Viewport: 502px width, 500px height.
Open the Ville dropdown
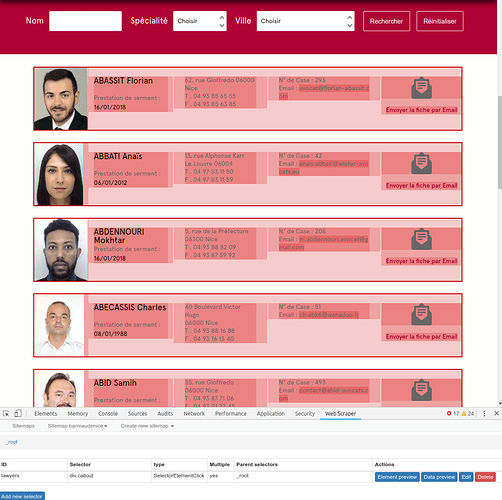[305, 21]
